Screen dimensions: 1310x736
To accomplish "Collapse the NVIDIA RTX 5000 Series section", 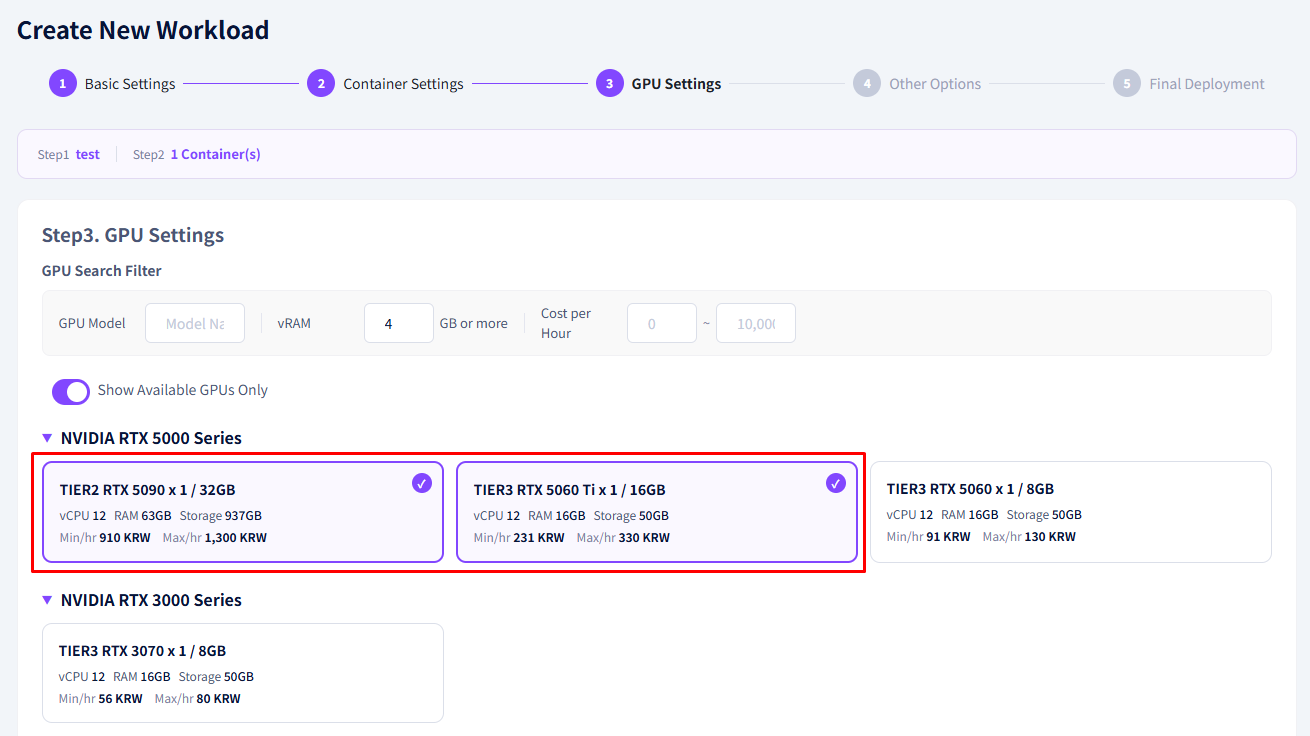I will tap(47, 438).
